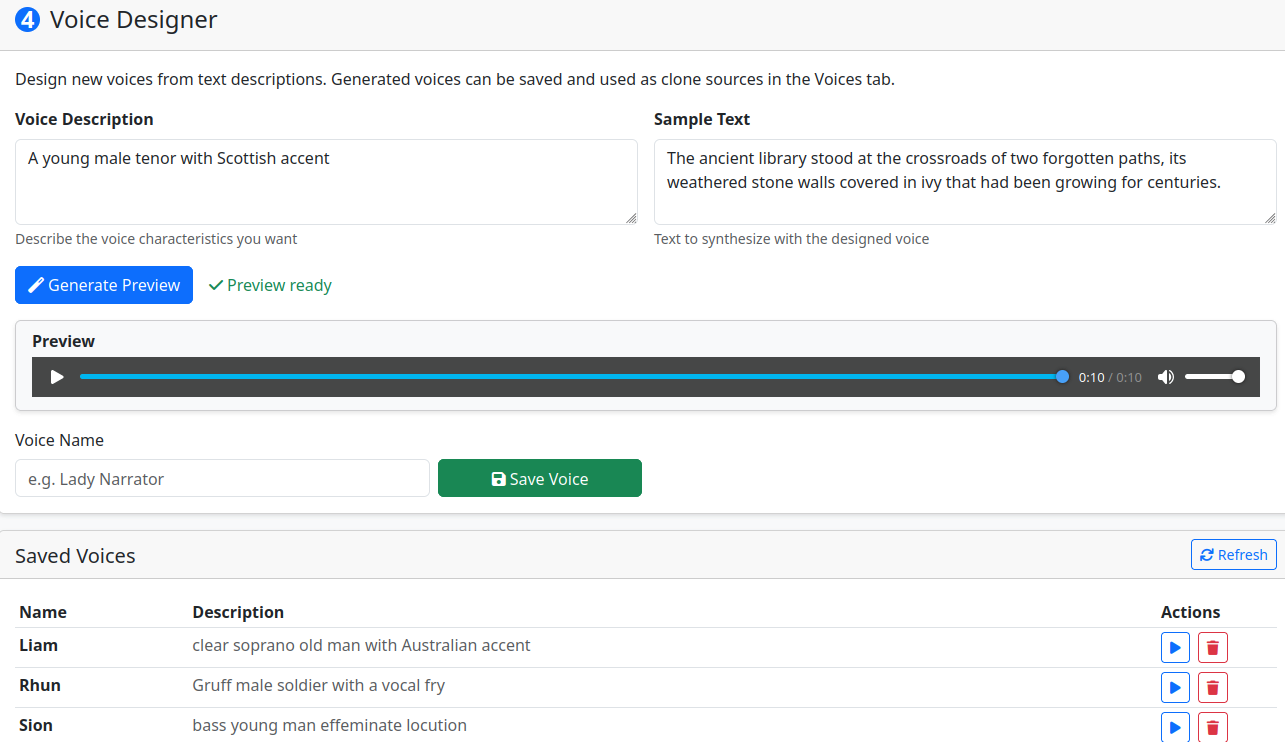This screenshot has height=742, width=1285.
Task: Refresh the Saved Voices list
Action: [x=1233, y=555]
